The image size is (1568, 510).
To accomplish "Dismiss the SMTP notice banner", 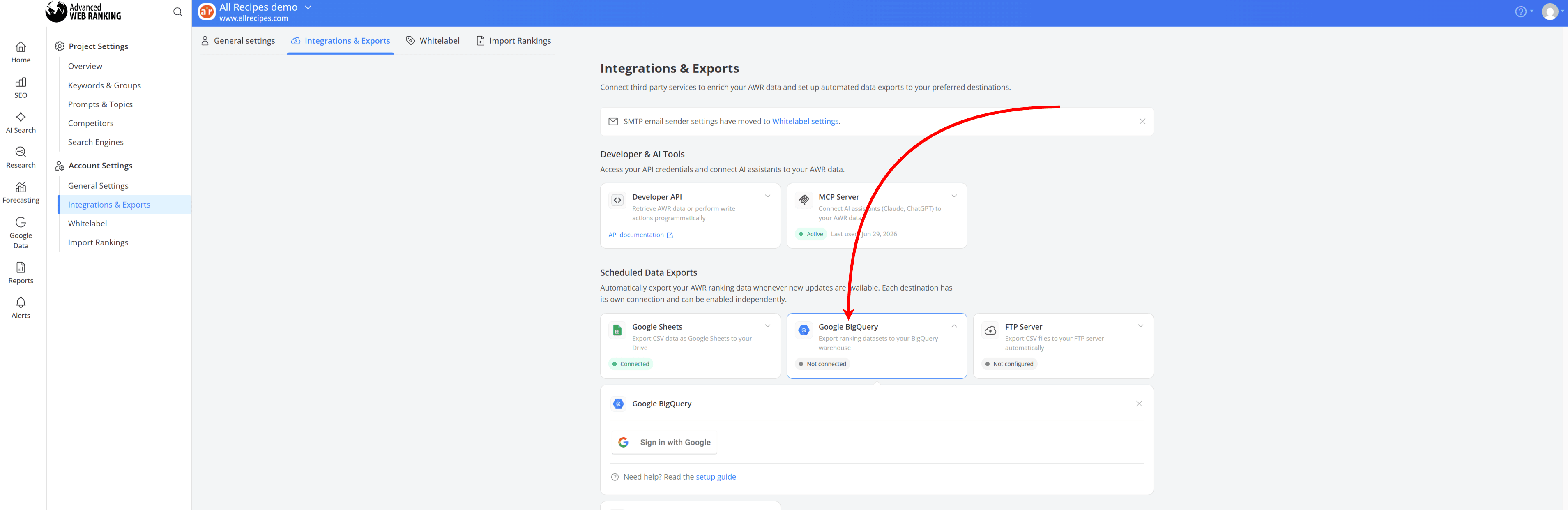I will pyautogui.click(x=1142, y=122).
